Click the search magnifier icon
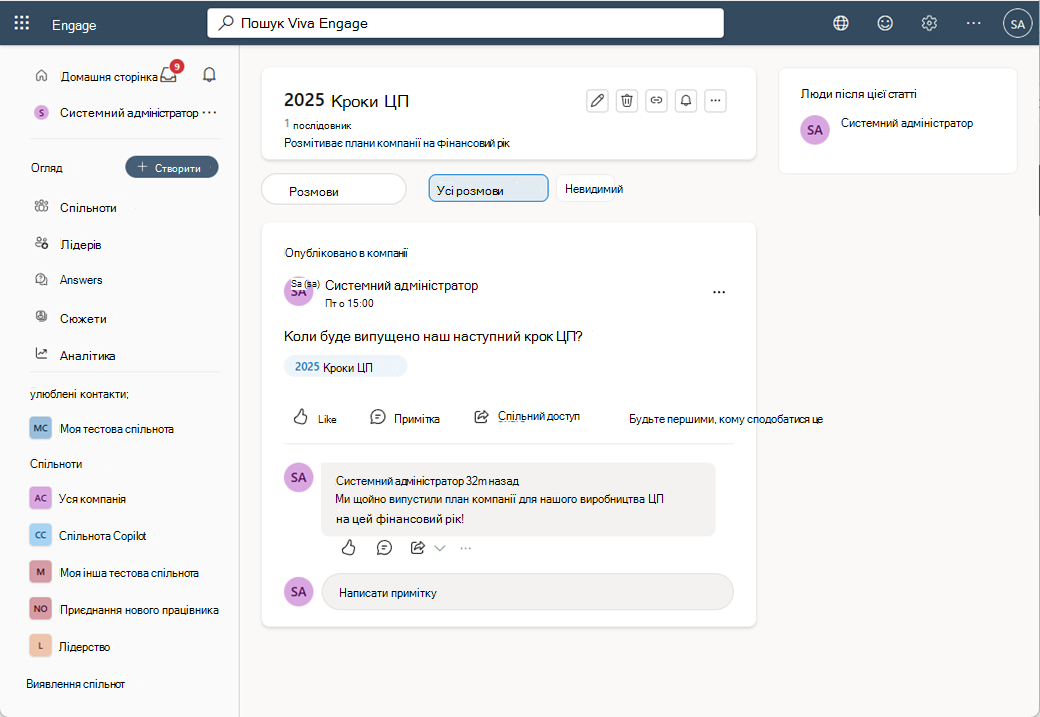This screenshot has height=717, width=1040. (x=226, y=23)
